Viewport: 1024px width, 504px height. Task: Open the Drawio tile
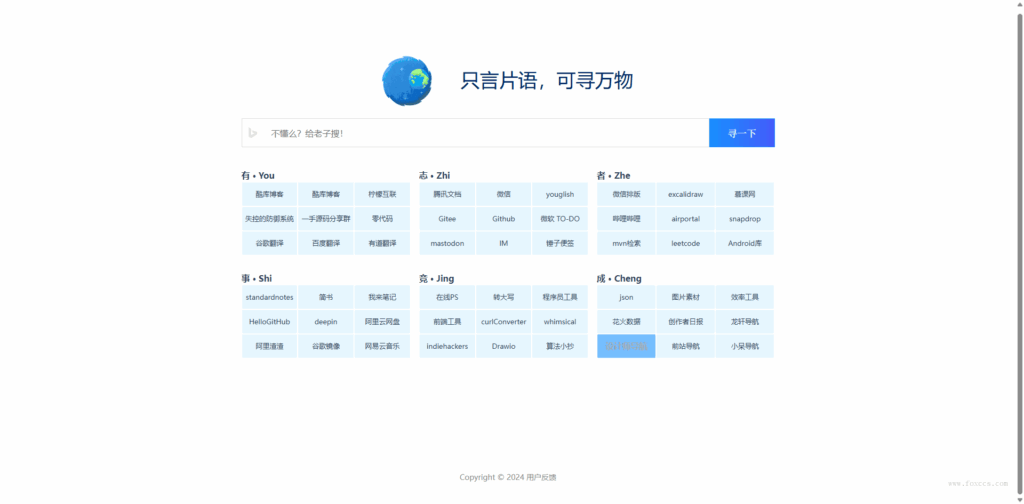tap(504, 346)
